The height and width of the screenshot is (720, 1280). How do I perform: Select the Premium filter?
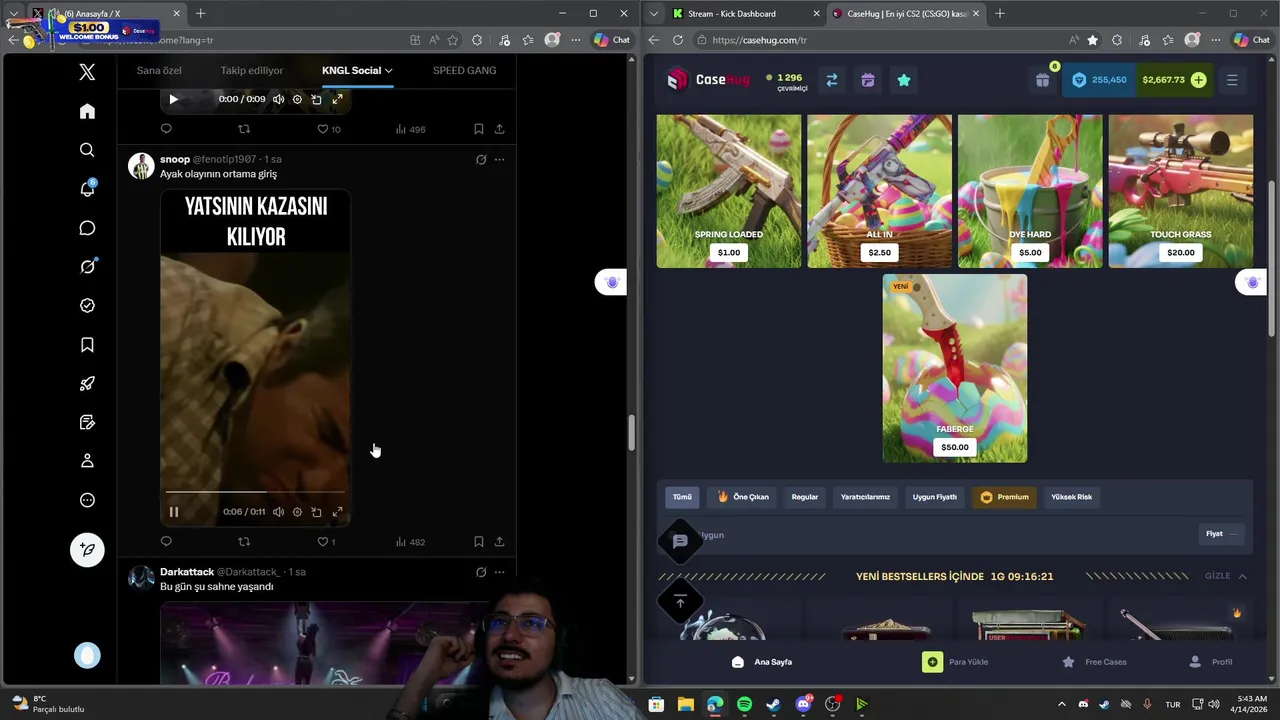(1005, 497)
